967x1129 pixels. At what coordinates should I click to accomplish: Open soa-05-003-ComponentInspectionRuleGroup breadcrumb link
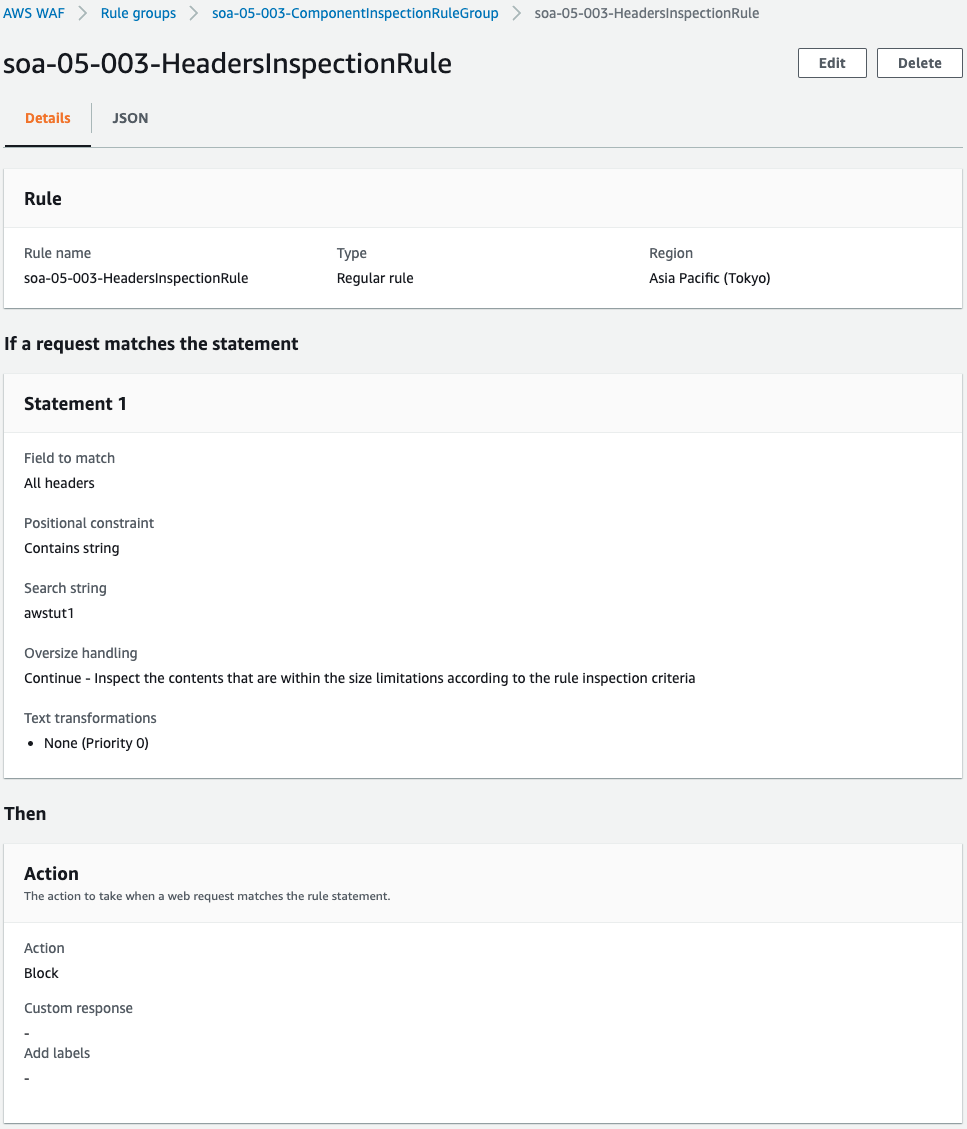coord(354,13)
